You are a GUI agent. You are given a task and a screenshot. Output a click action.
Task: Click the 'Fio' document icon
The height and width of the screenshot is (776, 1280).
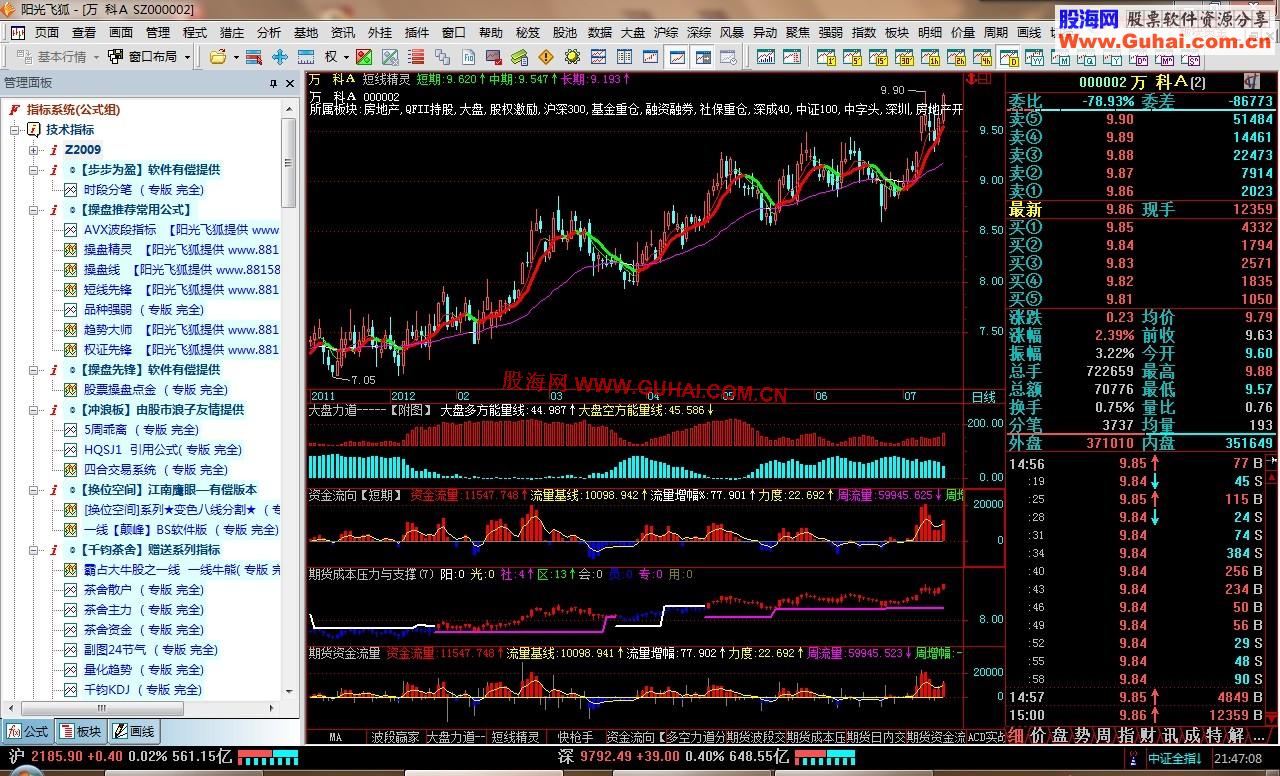click(x=468, y=57)
